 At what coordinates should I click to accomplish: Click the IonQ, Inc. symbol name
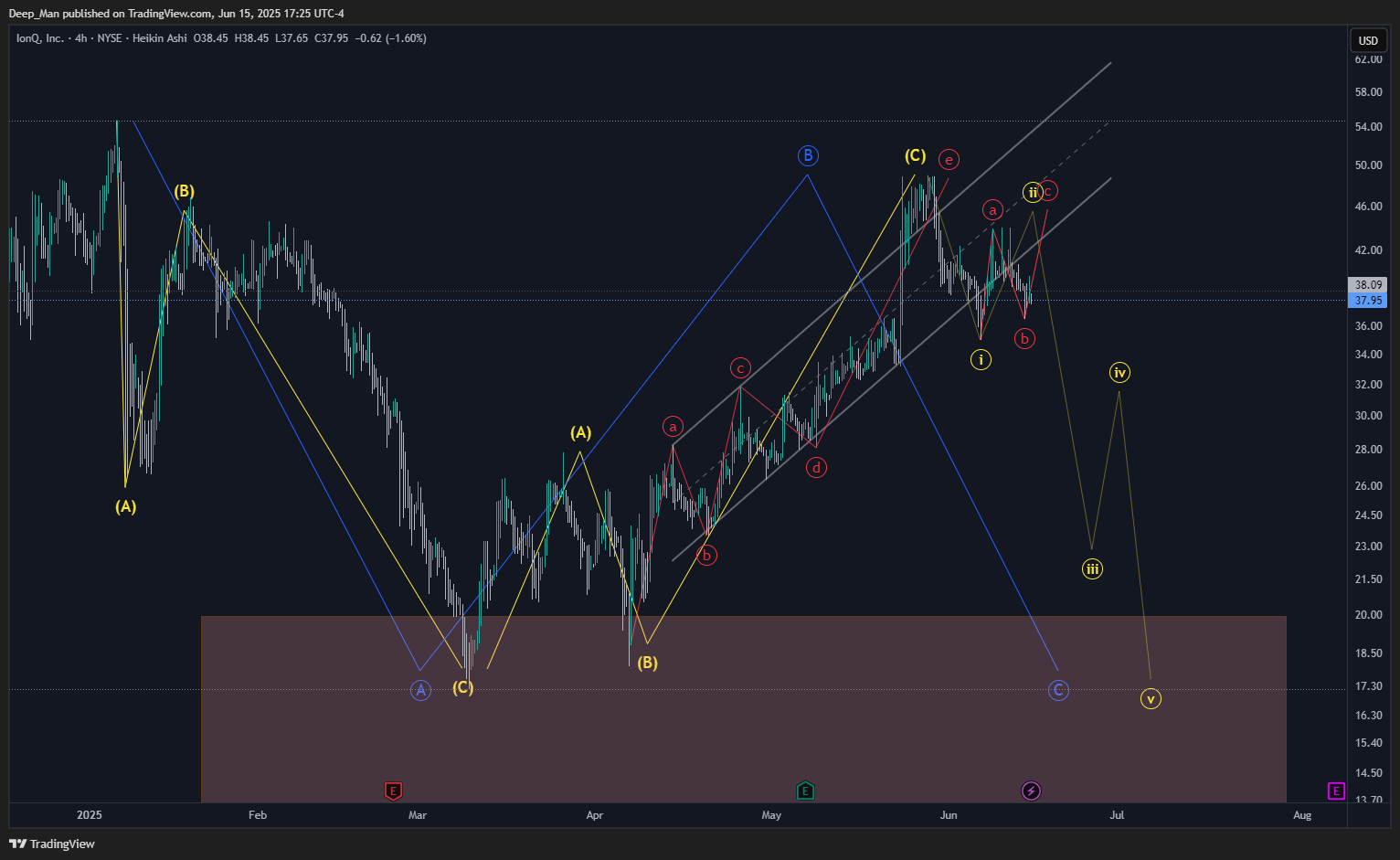click(40, 38)
